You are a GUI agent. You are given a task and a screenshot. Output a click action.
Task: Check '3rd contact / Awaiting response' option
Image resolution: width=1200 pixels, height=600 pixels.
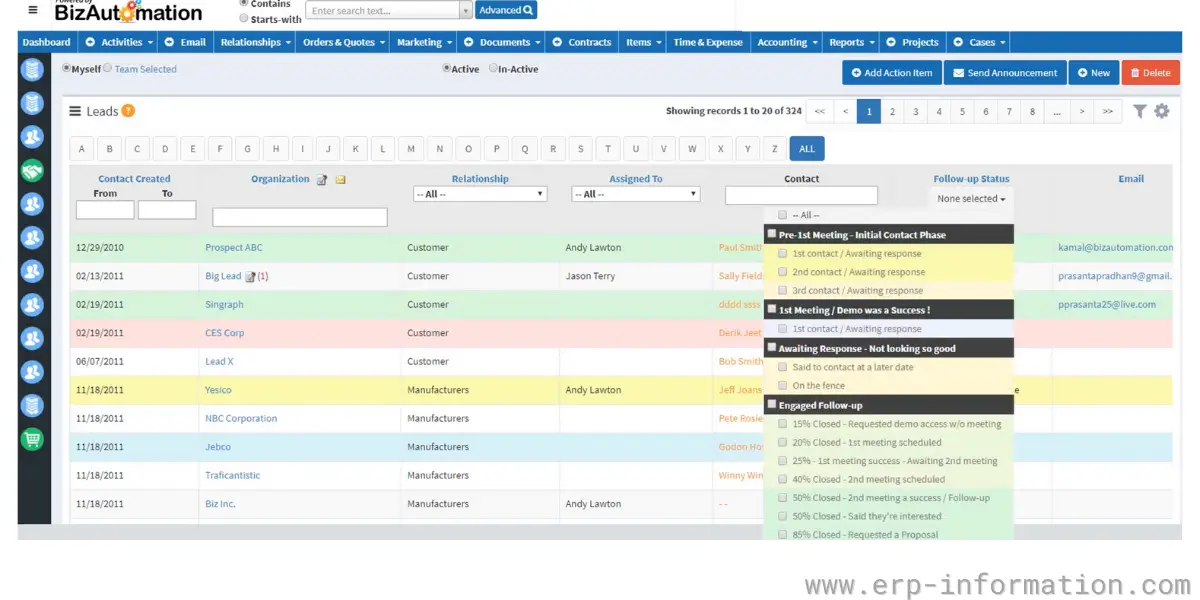coord(782,291)
